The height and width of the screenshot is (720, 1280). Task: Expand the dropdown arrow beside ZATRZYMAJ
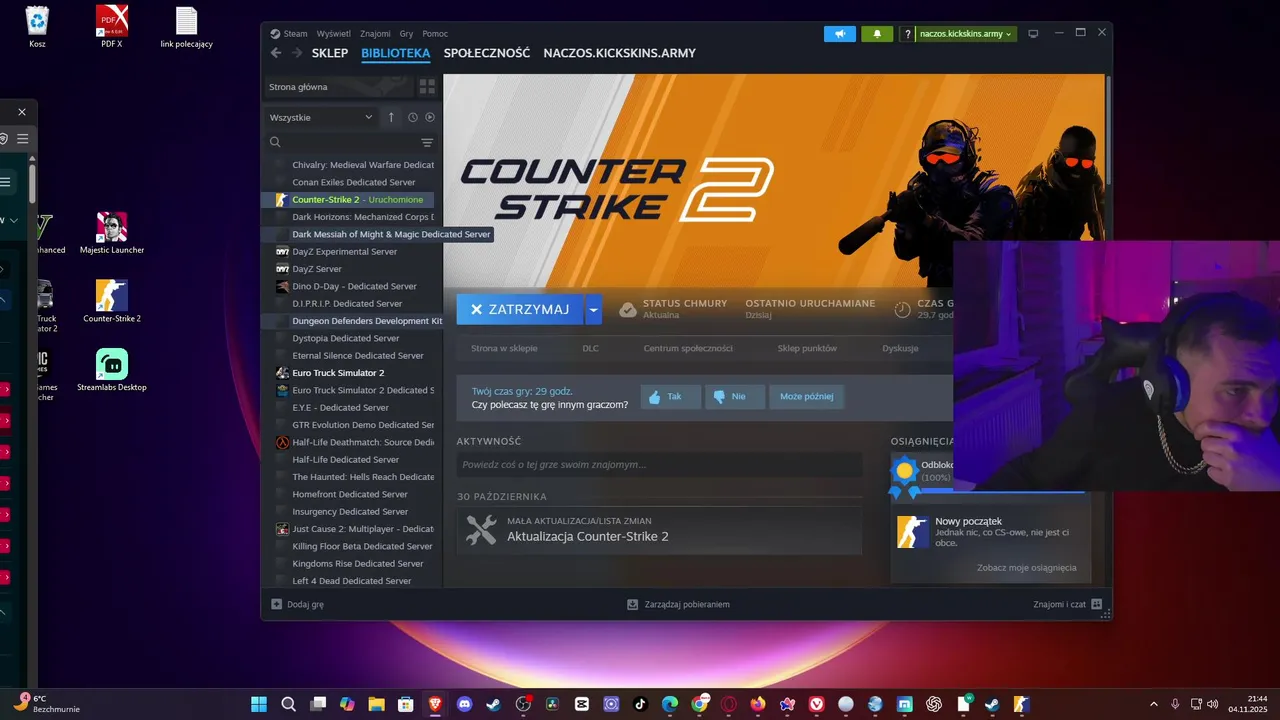click(x=594, y=310)
